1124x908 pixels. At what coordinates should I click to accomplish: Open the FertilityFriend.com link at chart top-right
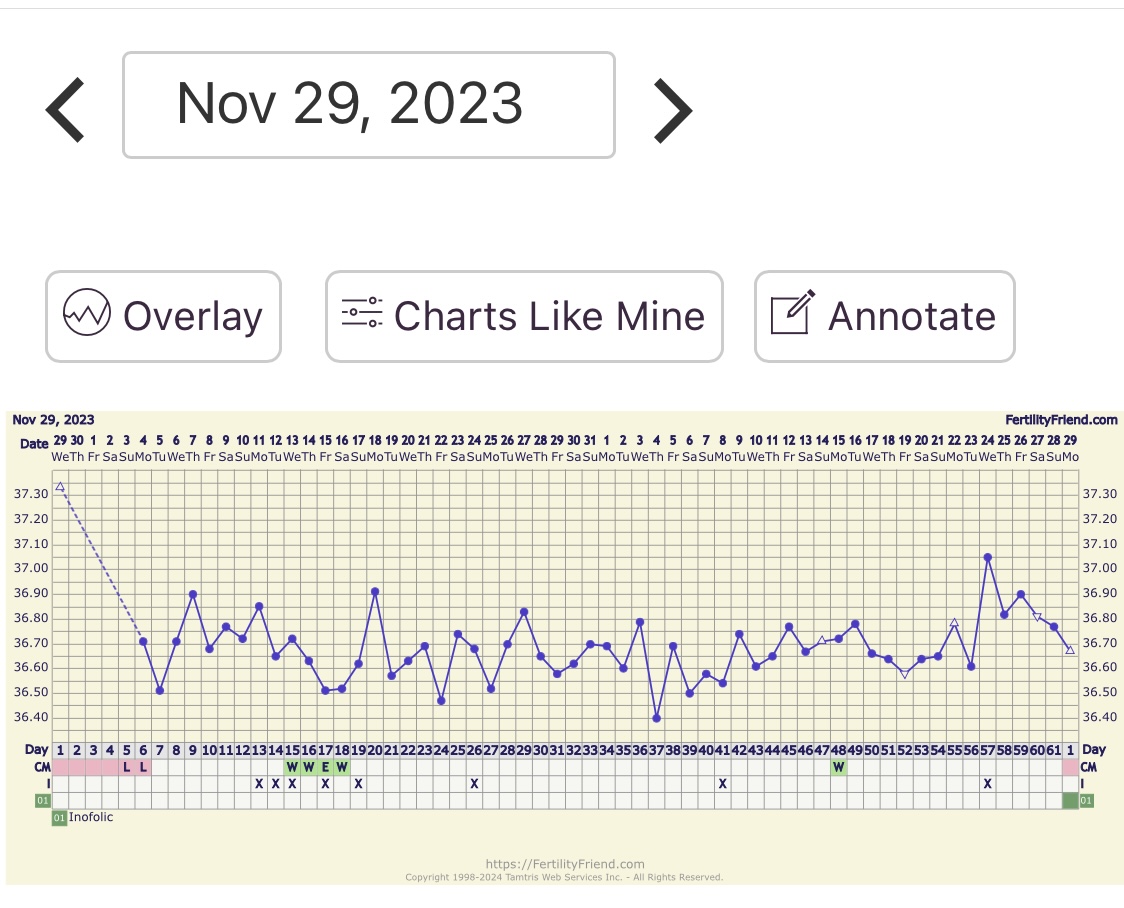1061,420
